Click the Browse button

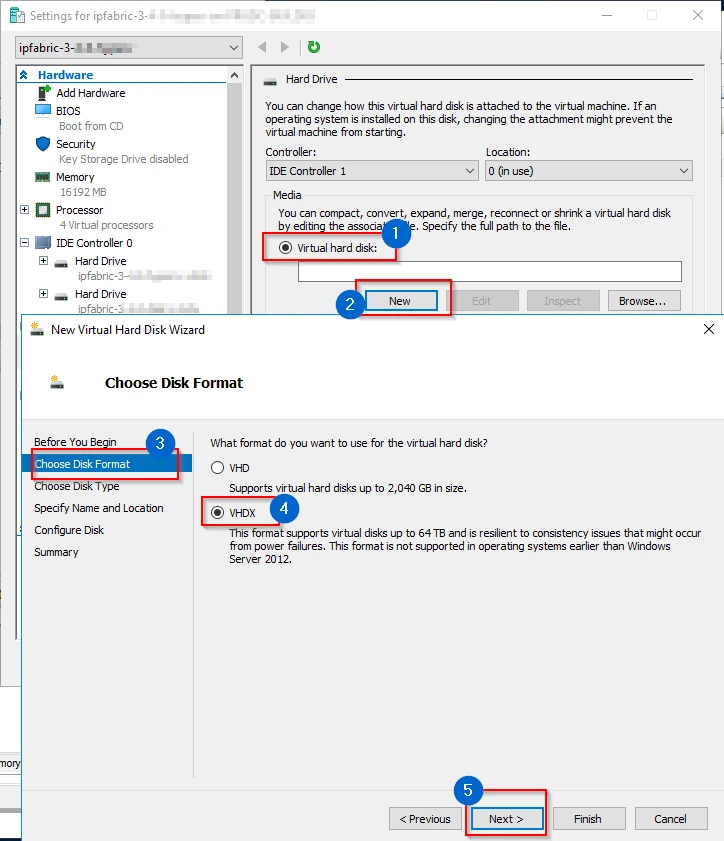[x=642, y=301]
